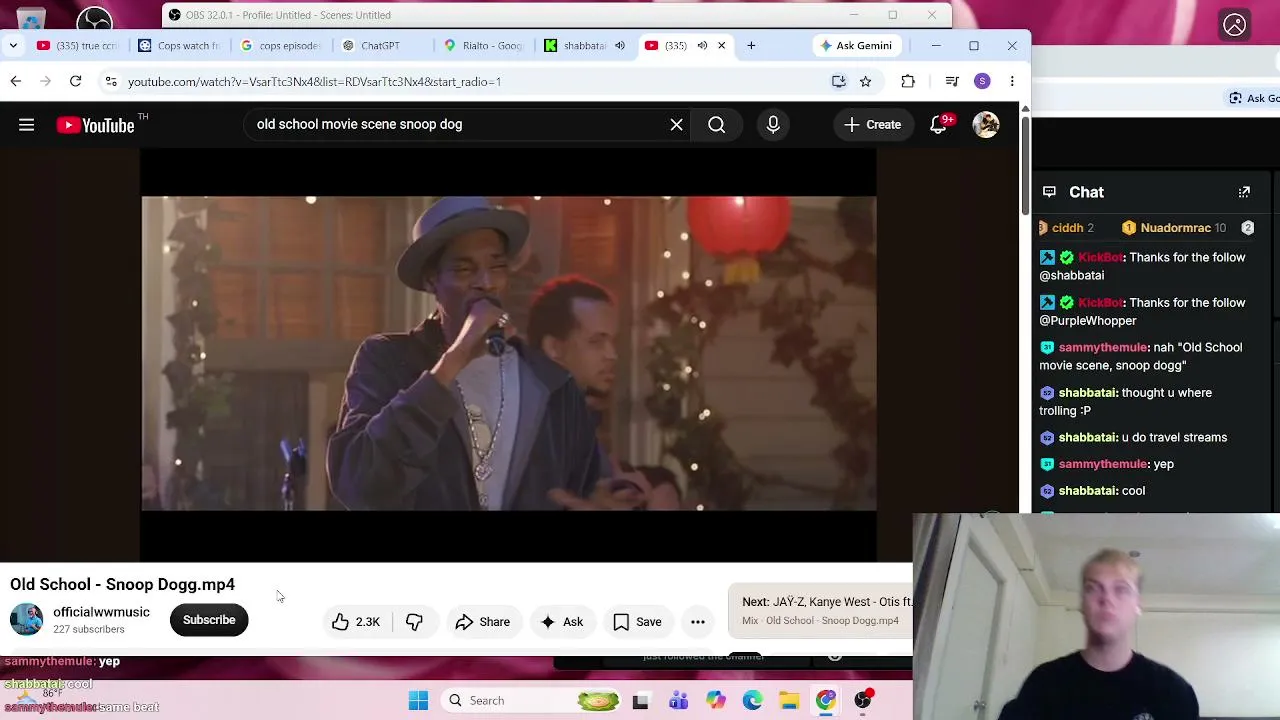Open Nuadormrac gifter leaderboard entry
The height and width of the screenshot is (720, 1280).
[1174, 228]
